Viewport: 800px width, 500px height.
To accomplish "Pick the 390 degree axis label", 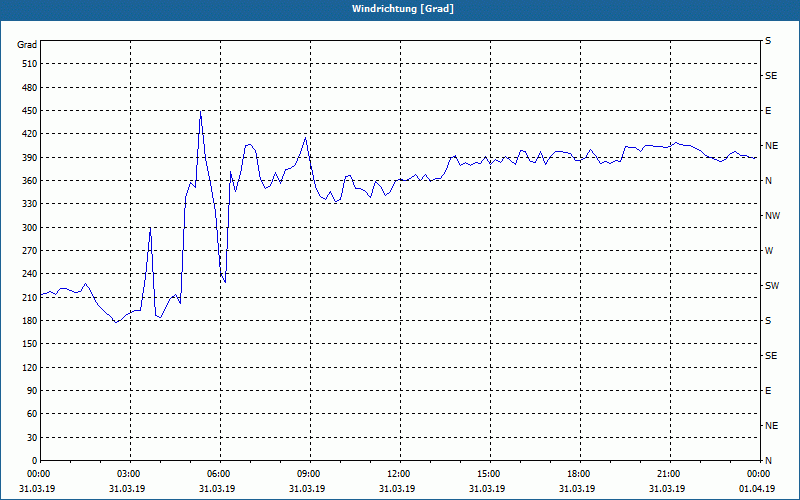I will point(30,158).
